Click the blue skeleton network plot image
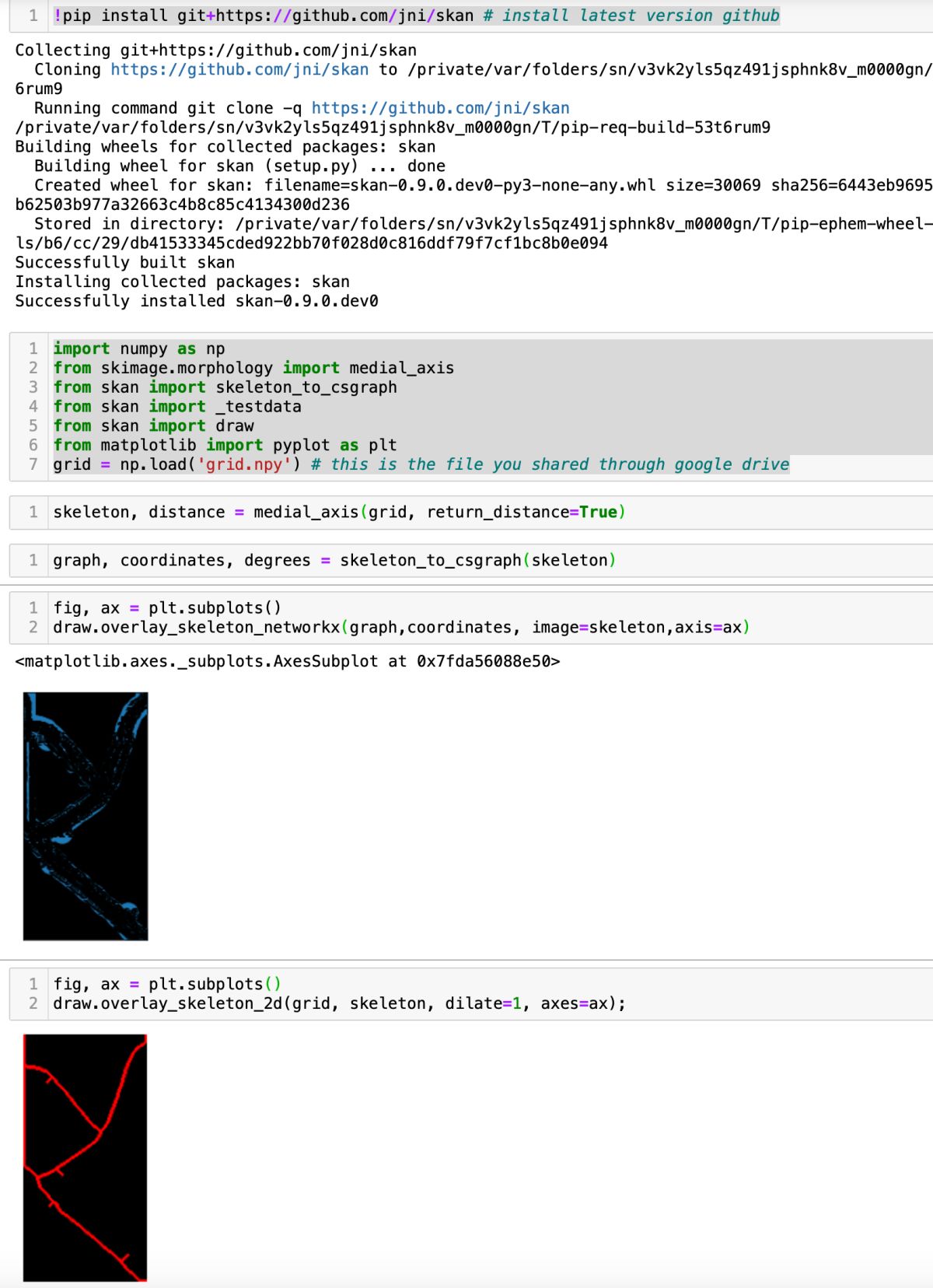Viewport: 933px width, 1288px height. tap(86, 816)
